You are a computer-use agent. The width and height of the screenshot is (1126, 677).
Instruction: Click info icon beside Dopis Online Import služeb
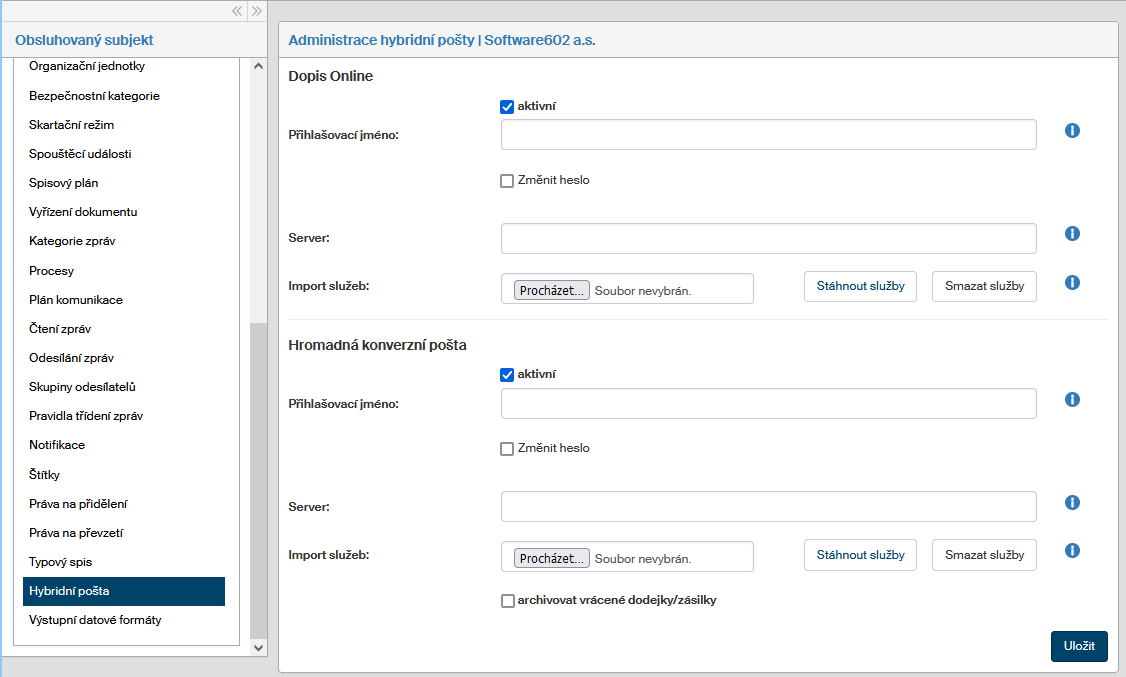pyautogui.click(x=1072, y=283)
